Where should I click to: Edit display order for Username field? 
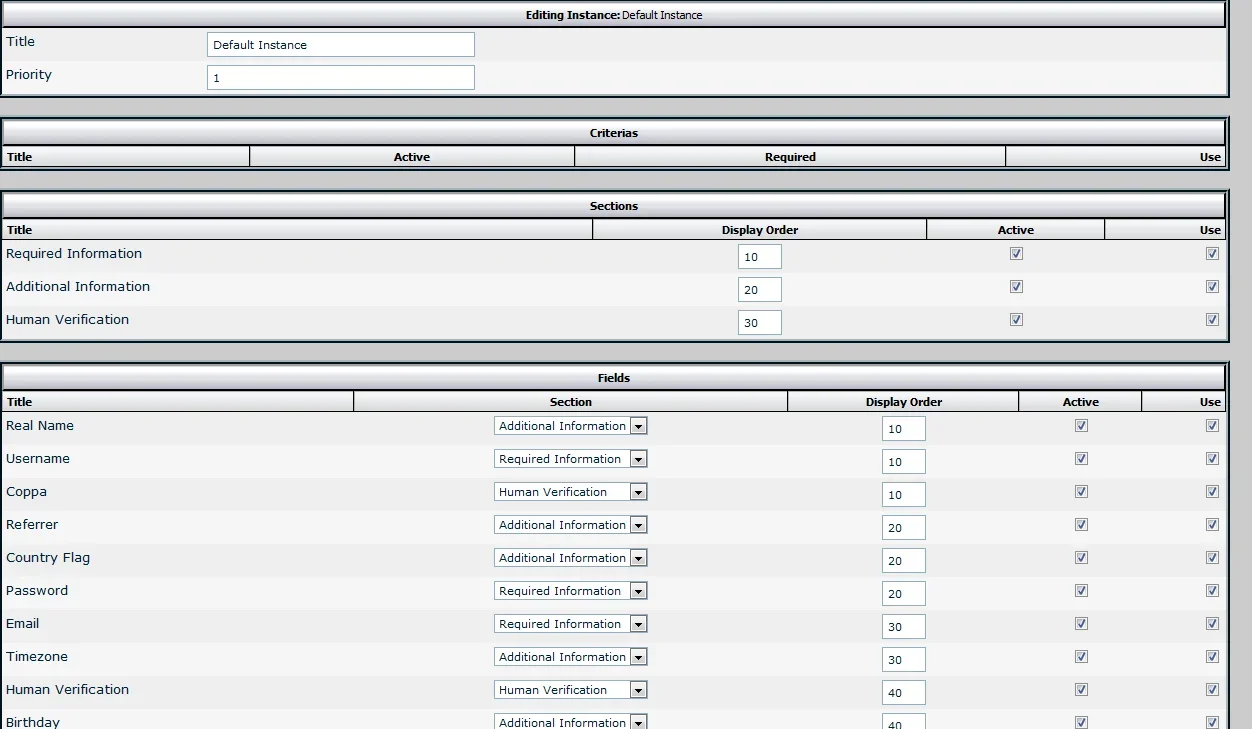tap(904, 462)
